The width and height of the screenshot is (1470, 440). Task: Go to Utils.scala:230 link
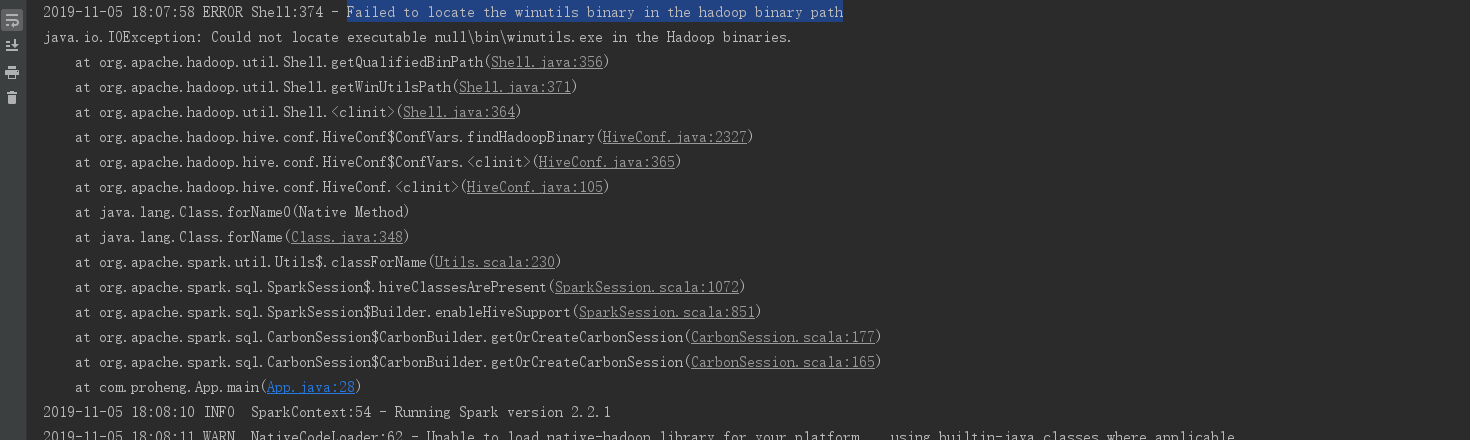(x=494, y=262)
